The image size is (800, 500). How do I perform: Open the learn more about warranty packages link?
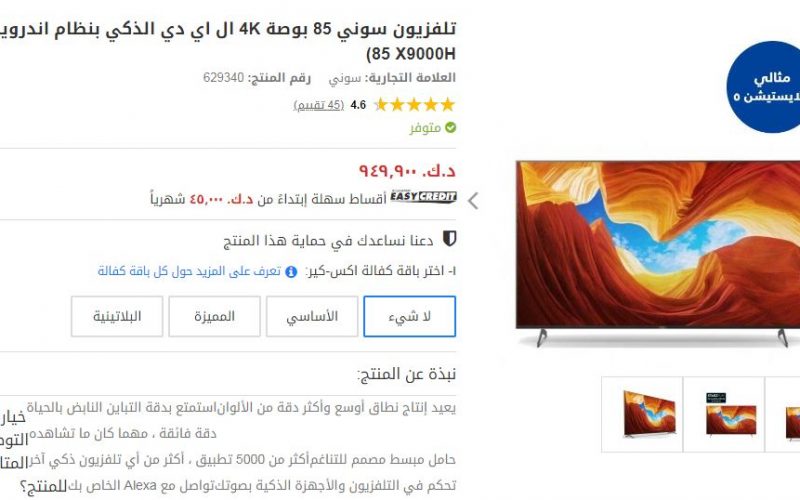(189, 271)
